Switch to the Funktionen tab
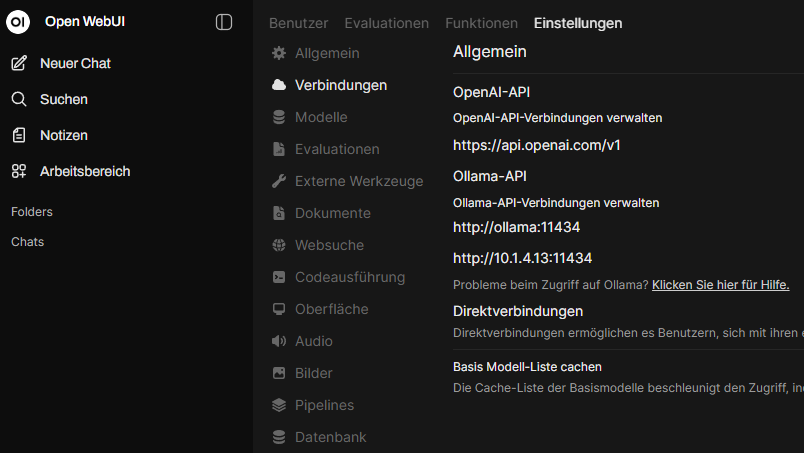This screenshot has height=453, width=804. (481, 23)
